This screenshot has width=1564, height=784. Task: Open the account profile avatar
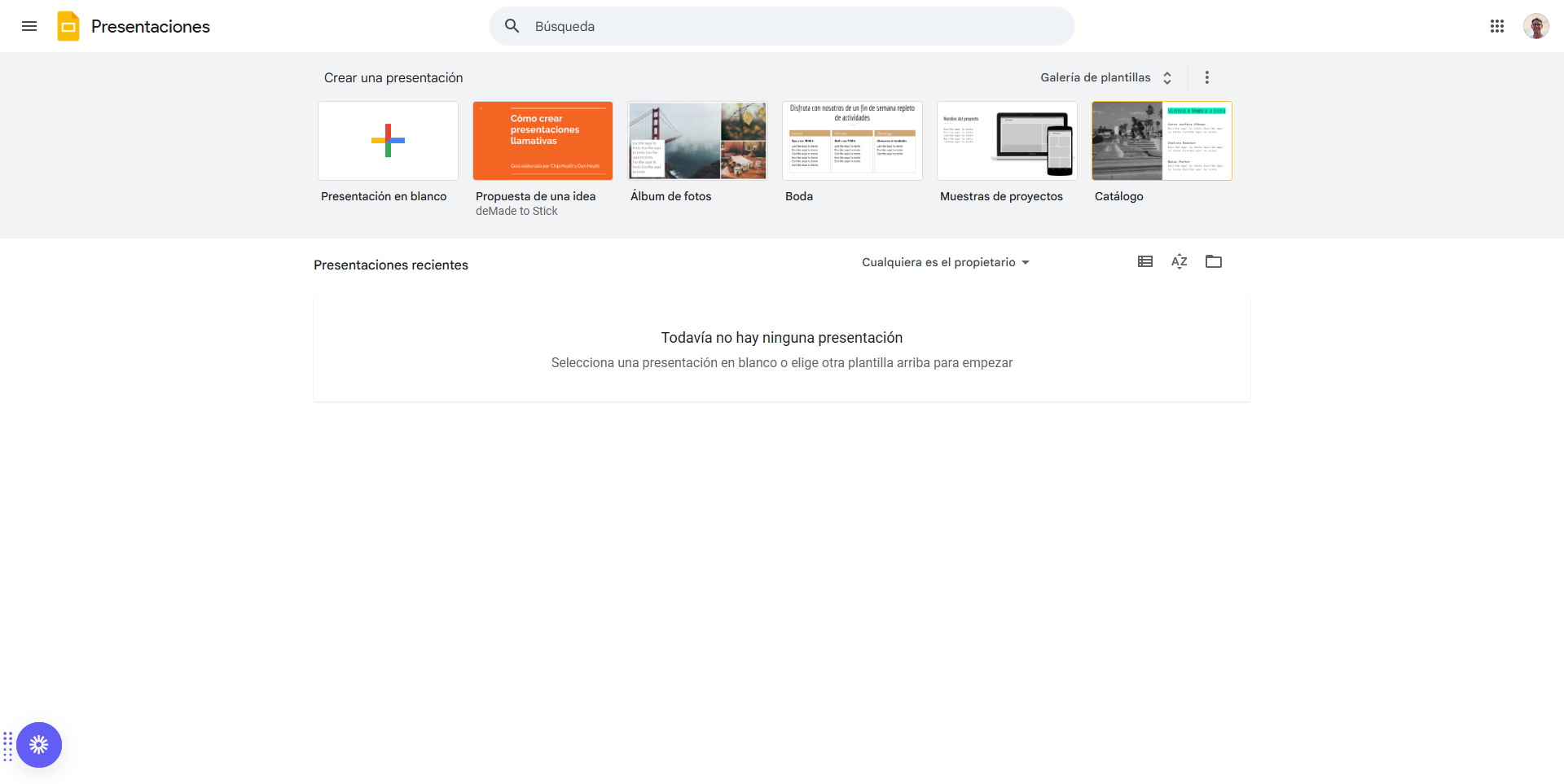(1535, 26)
